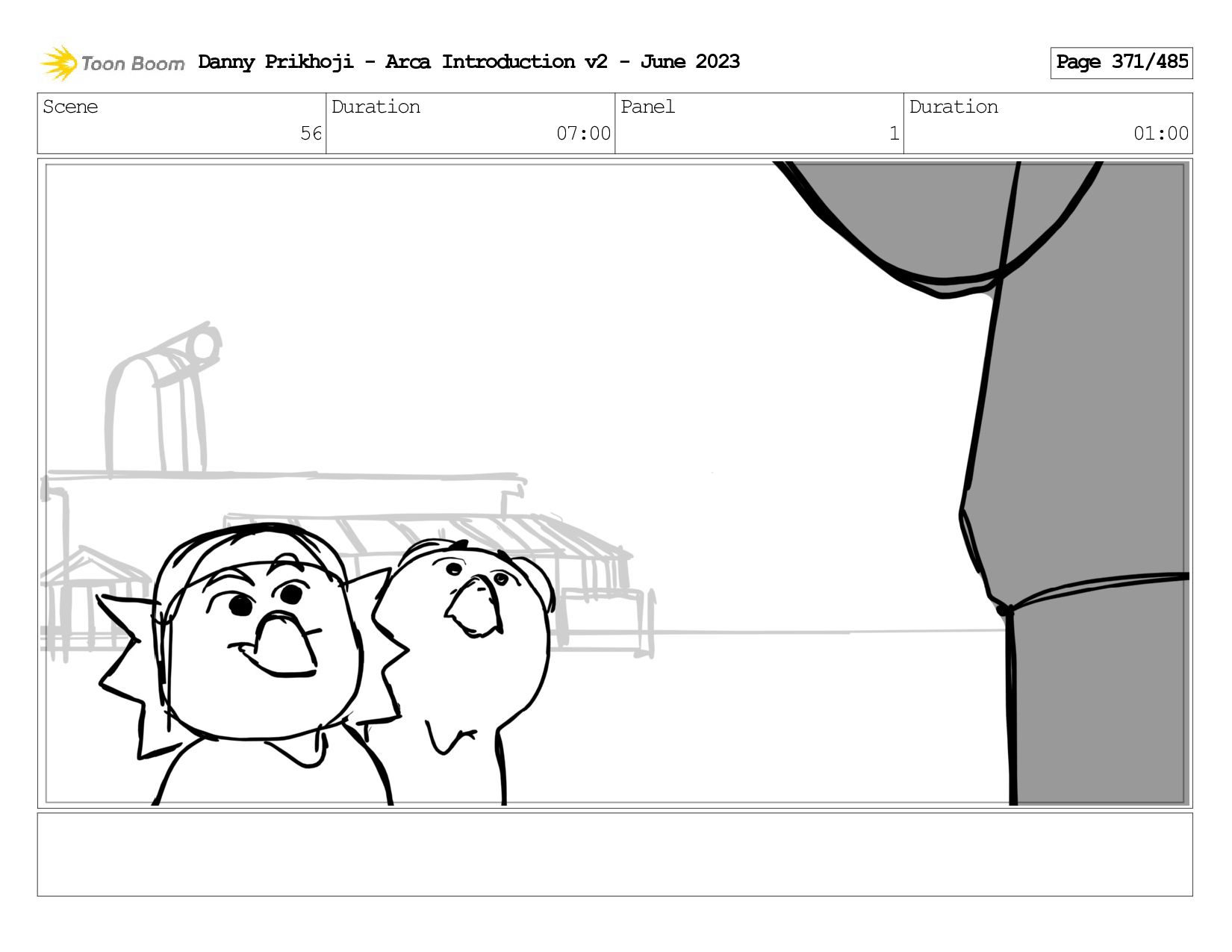1232x952 pixels.
Task: Click the Duration label beside Panel
Action: [x=953, y=107]
